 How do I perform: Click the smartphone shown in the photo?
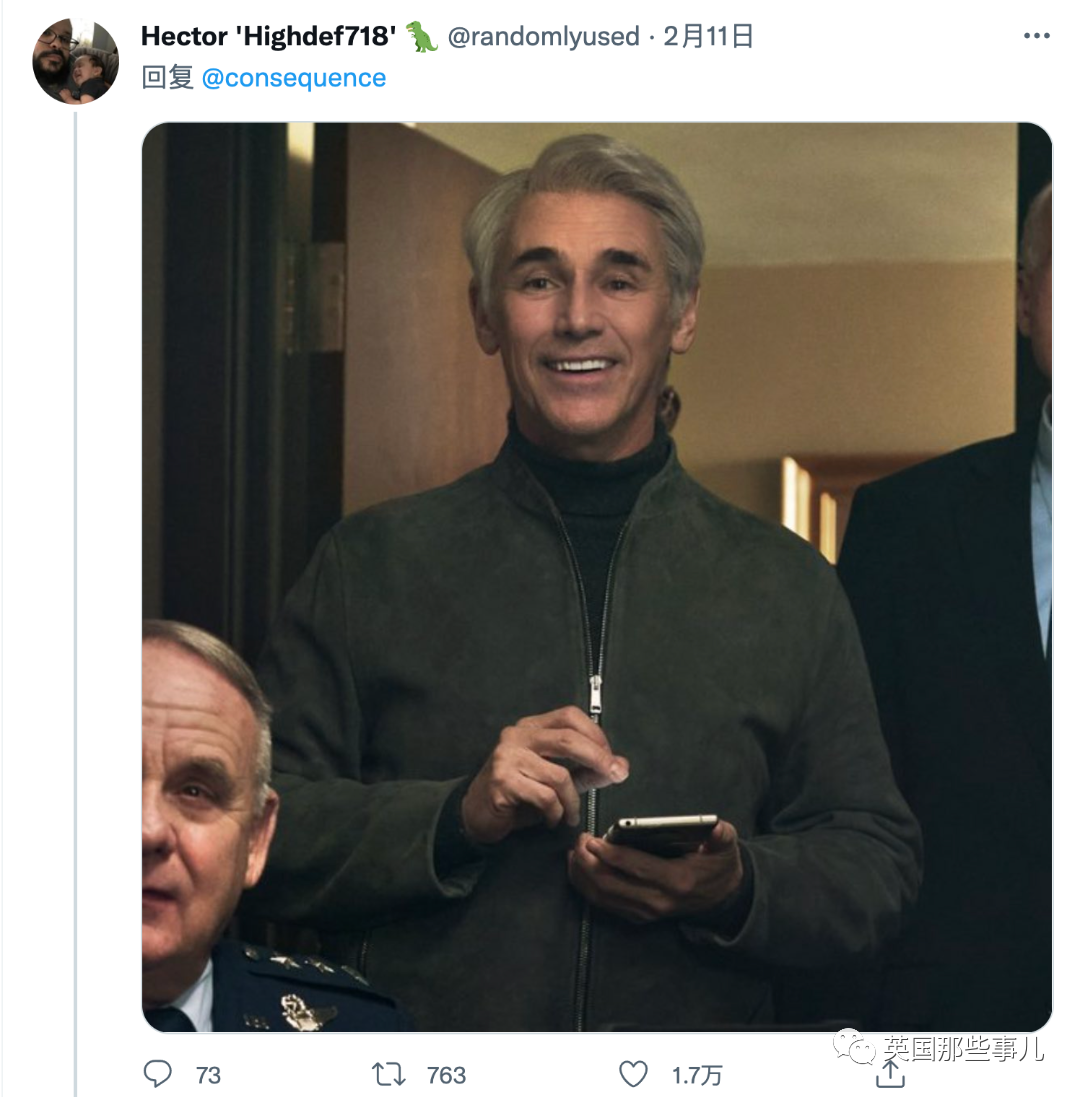[x=662, y=832]
